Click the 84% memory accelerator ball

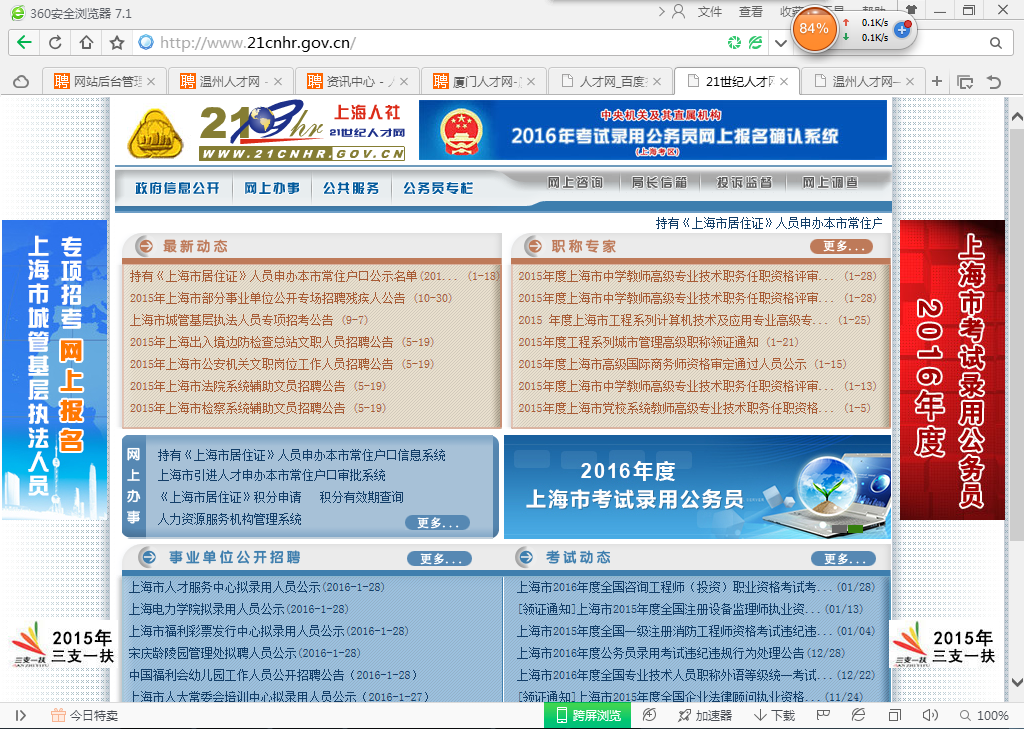(x=814, y=29)
